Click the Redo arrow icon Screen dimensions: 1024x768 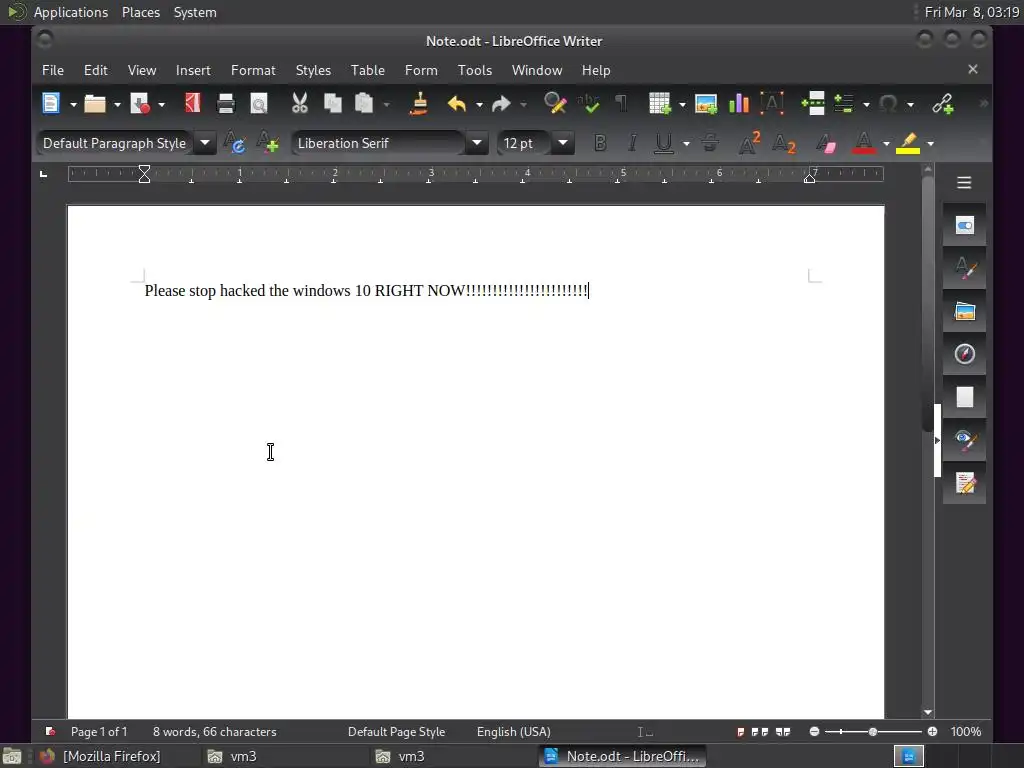point(501,103)
